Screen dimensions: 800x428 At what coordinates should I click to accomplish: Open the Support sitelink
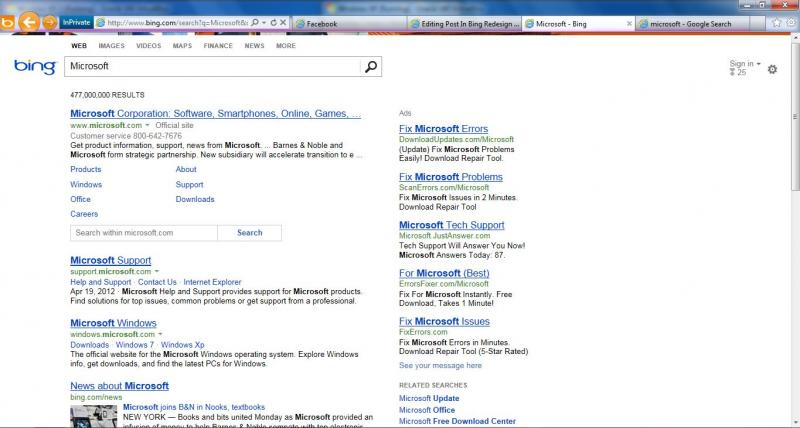[x=189, y=185]
